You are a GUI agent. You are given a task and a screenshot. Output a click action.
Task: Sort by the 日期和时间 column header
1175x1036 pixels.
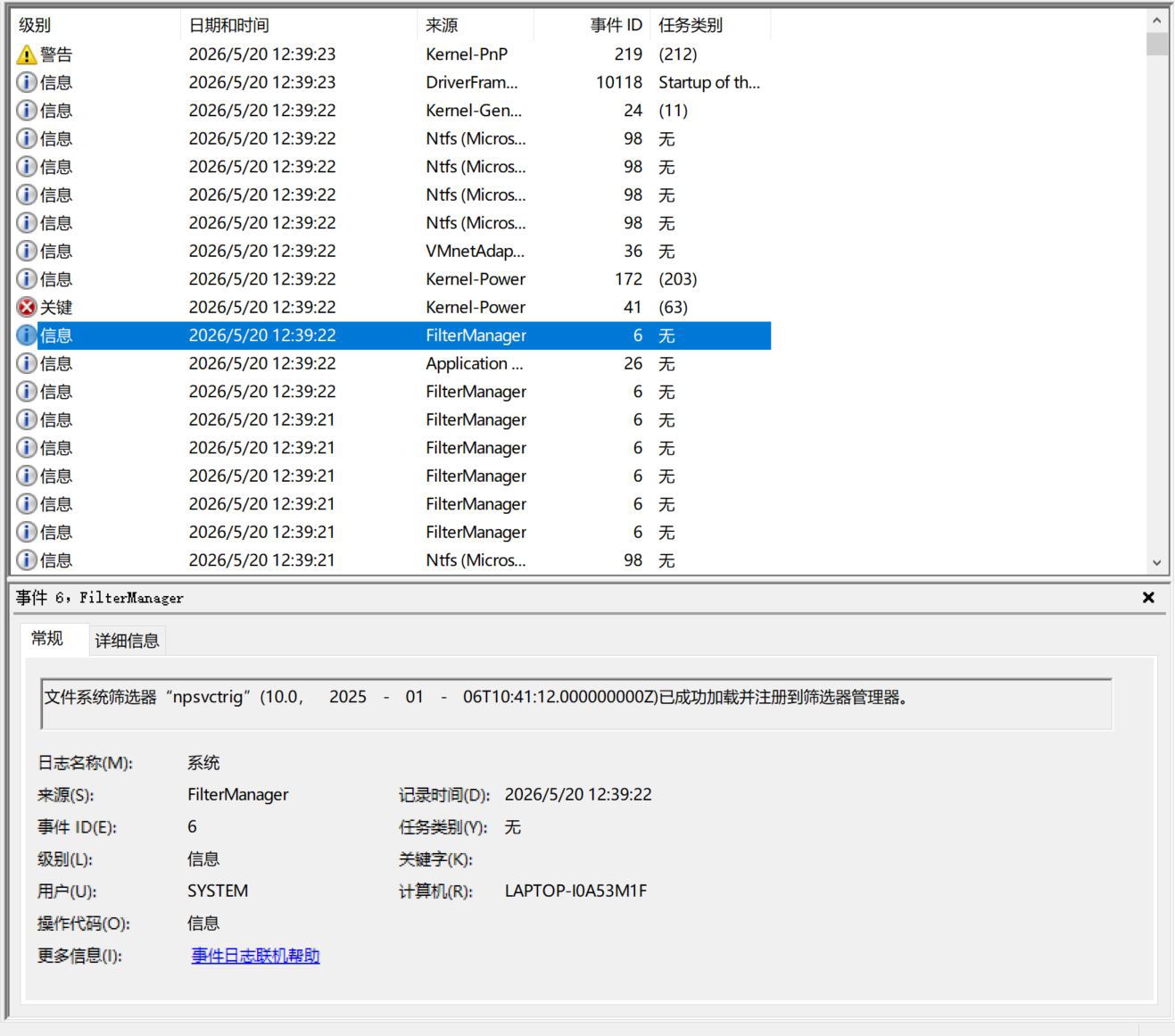click(298, 25)
